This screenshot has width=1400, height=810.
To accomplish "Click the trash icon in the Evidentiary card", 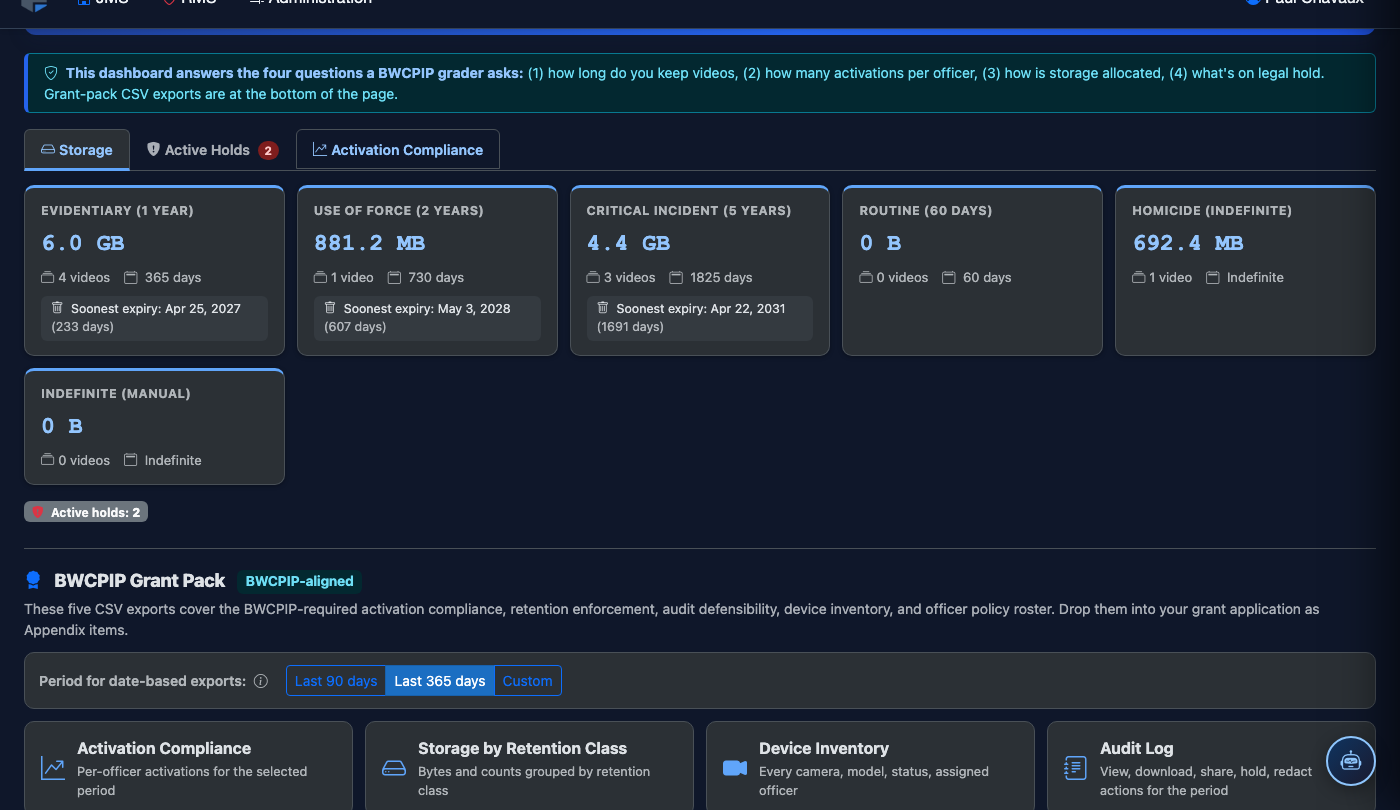I will click(x=58, y=308).
